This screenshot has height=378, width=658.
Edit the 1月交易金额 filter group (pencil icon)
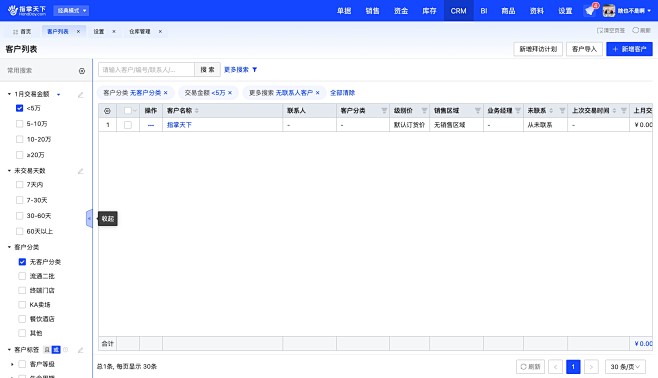click(81, 95)
